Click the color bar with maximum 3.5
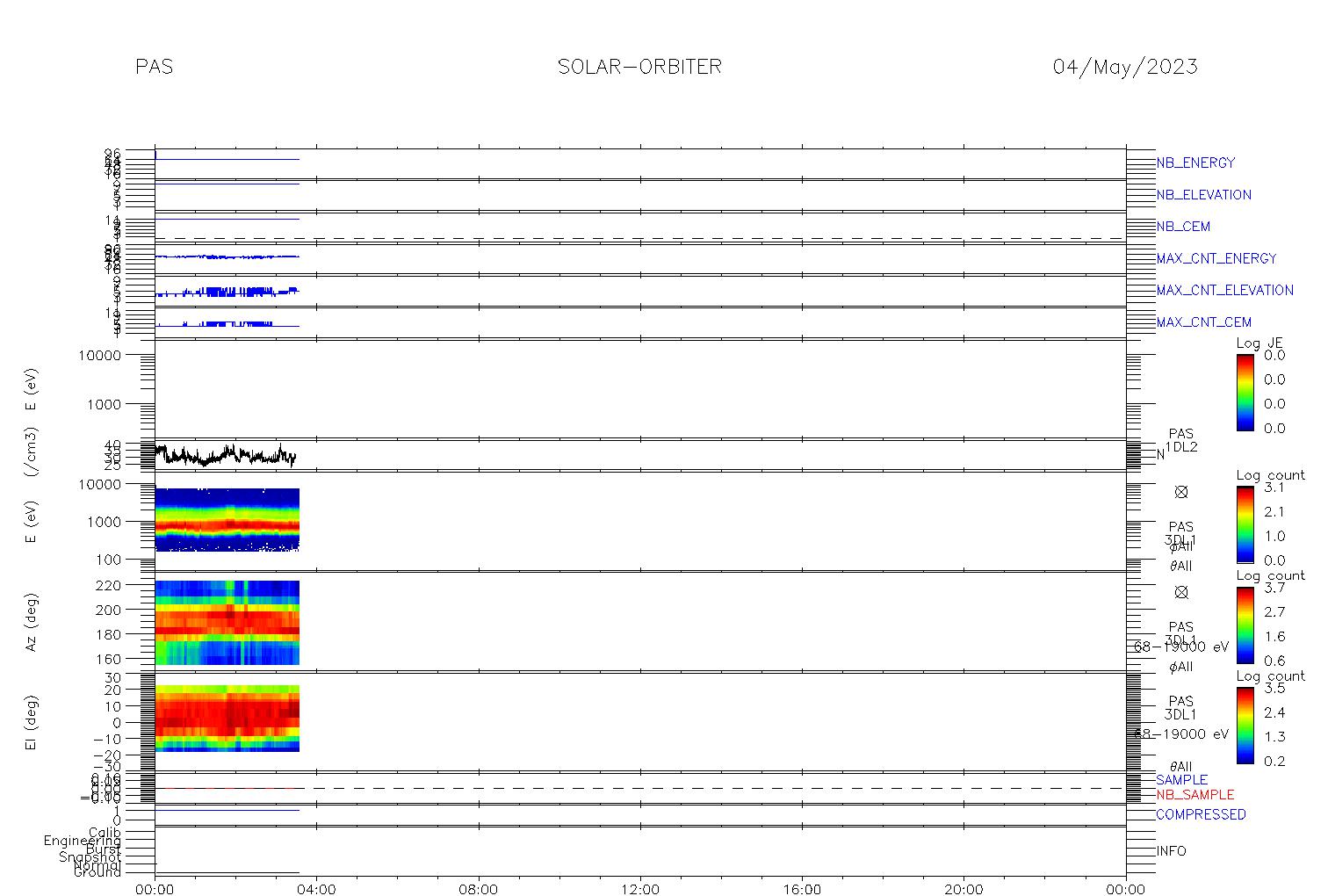 (x=1245, y=725)
